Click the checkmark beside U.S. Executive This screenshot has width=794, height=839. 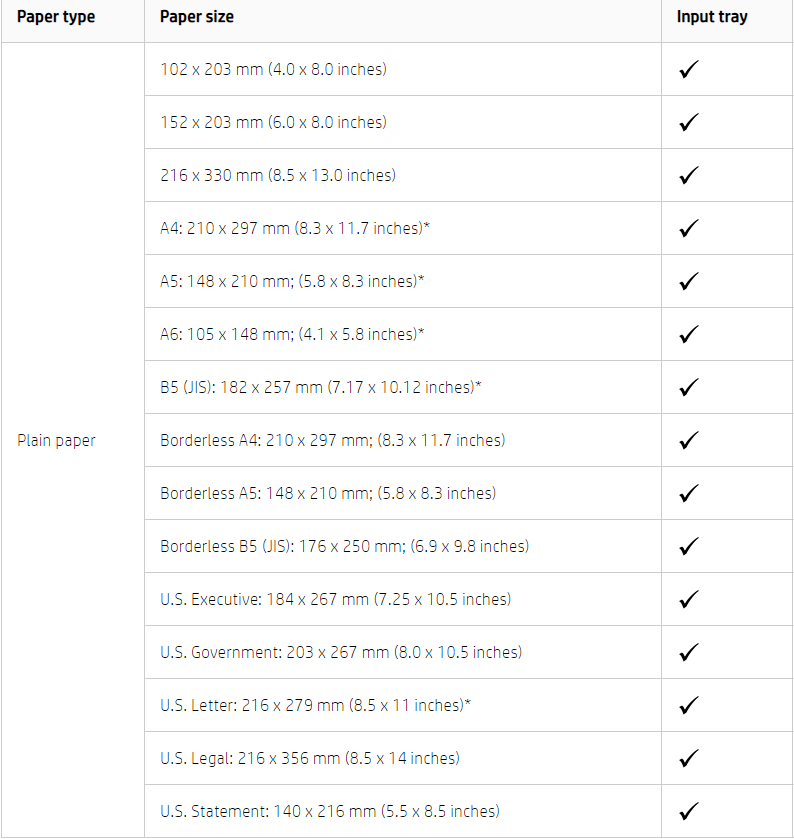pyautogui.click(x=689, y=599)
